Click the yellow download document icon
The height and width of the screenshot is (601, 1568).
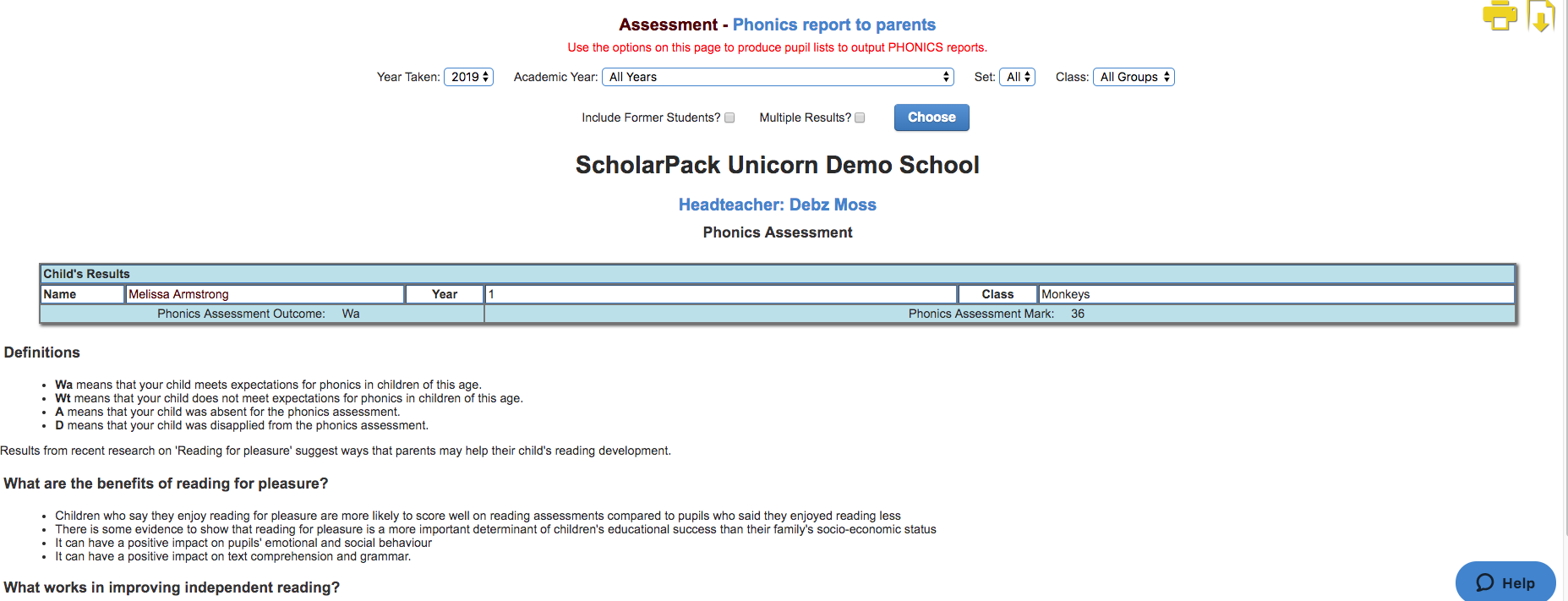click(1541, 16)
